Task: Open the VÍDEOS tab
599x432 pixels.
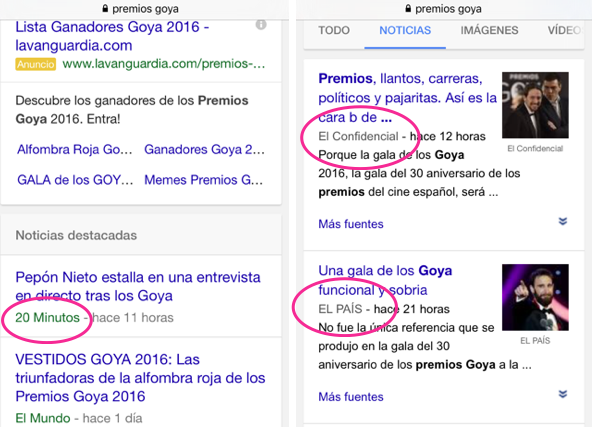Action: pos(565,30)
